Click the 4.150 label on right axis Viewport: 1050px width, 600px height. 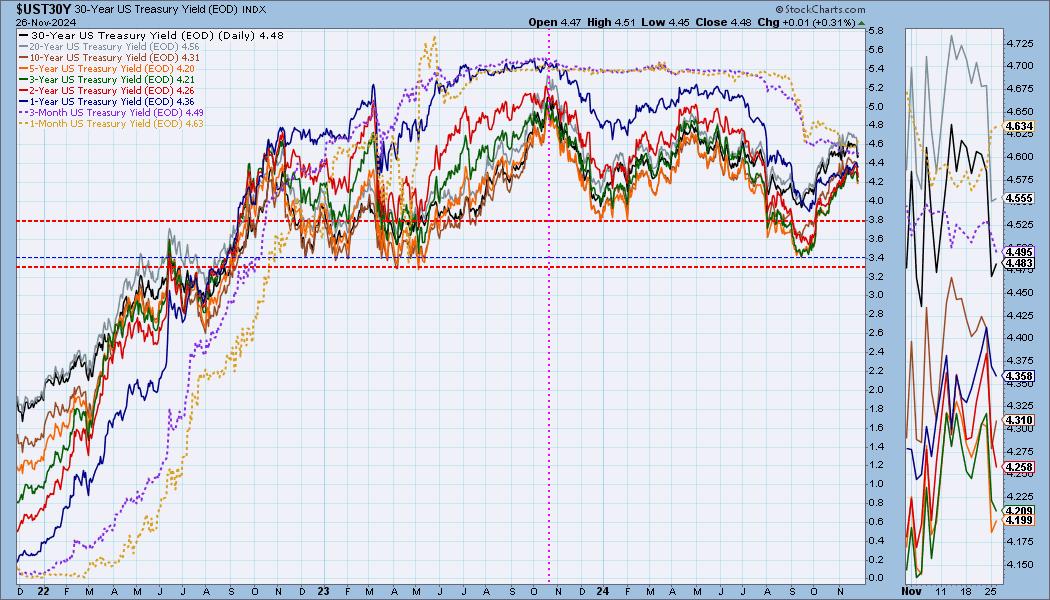tap(1020, 565)
